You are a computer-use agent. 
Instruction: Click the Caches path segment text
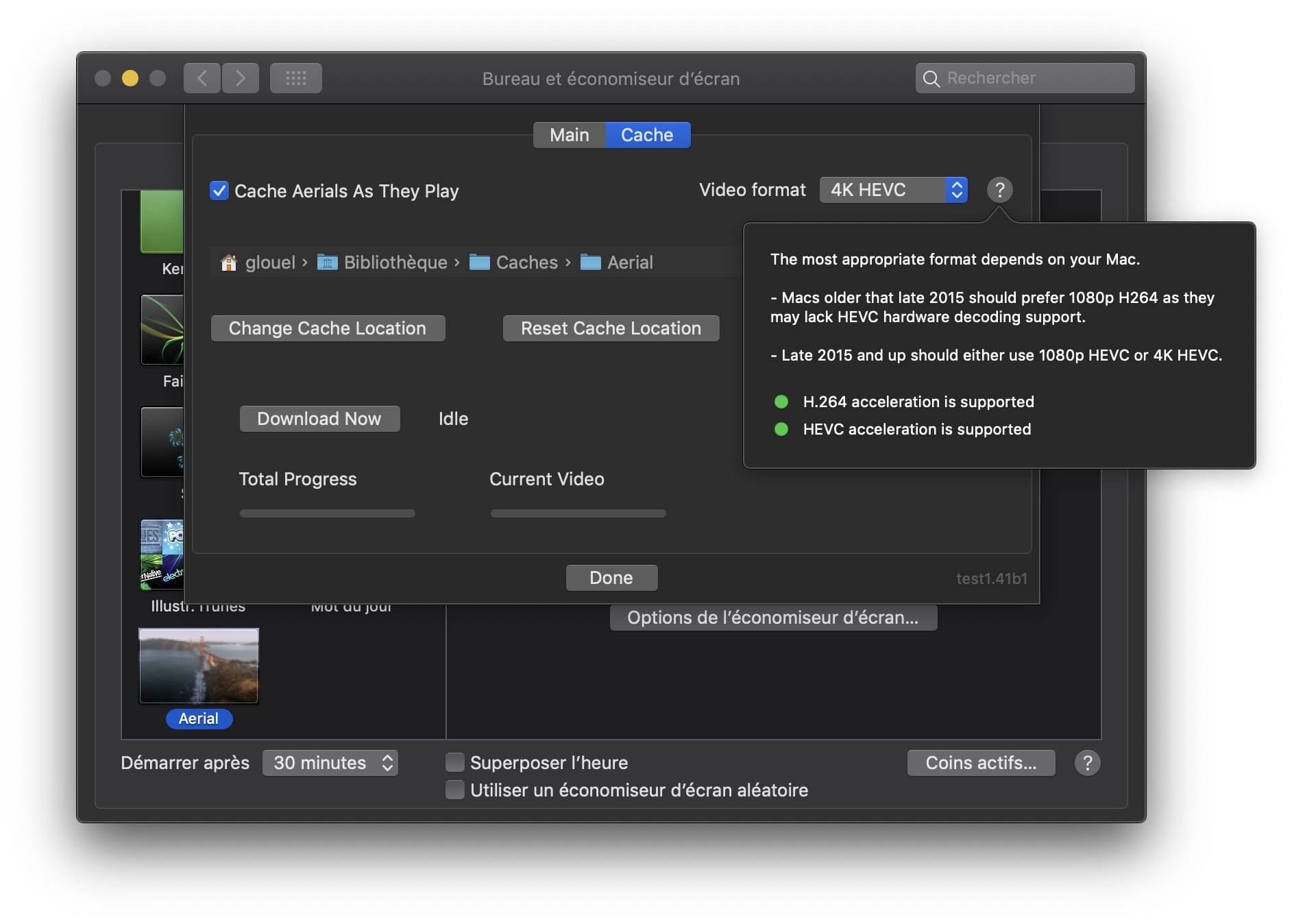pos(527,263)
